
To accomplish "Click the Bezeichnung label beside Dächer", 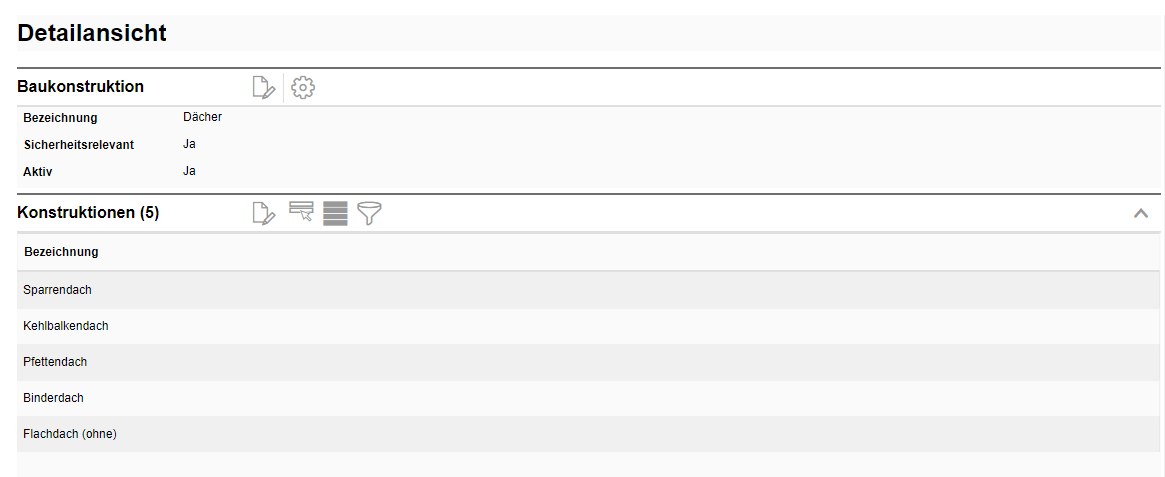I will click(61, 118).
